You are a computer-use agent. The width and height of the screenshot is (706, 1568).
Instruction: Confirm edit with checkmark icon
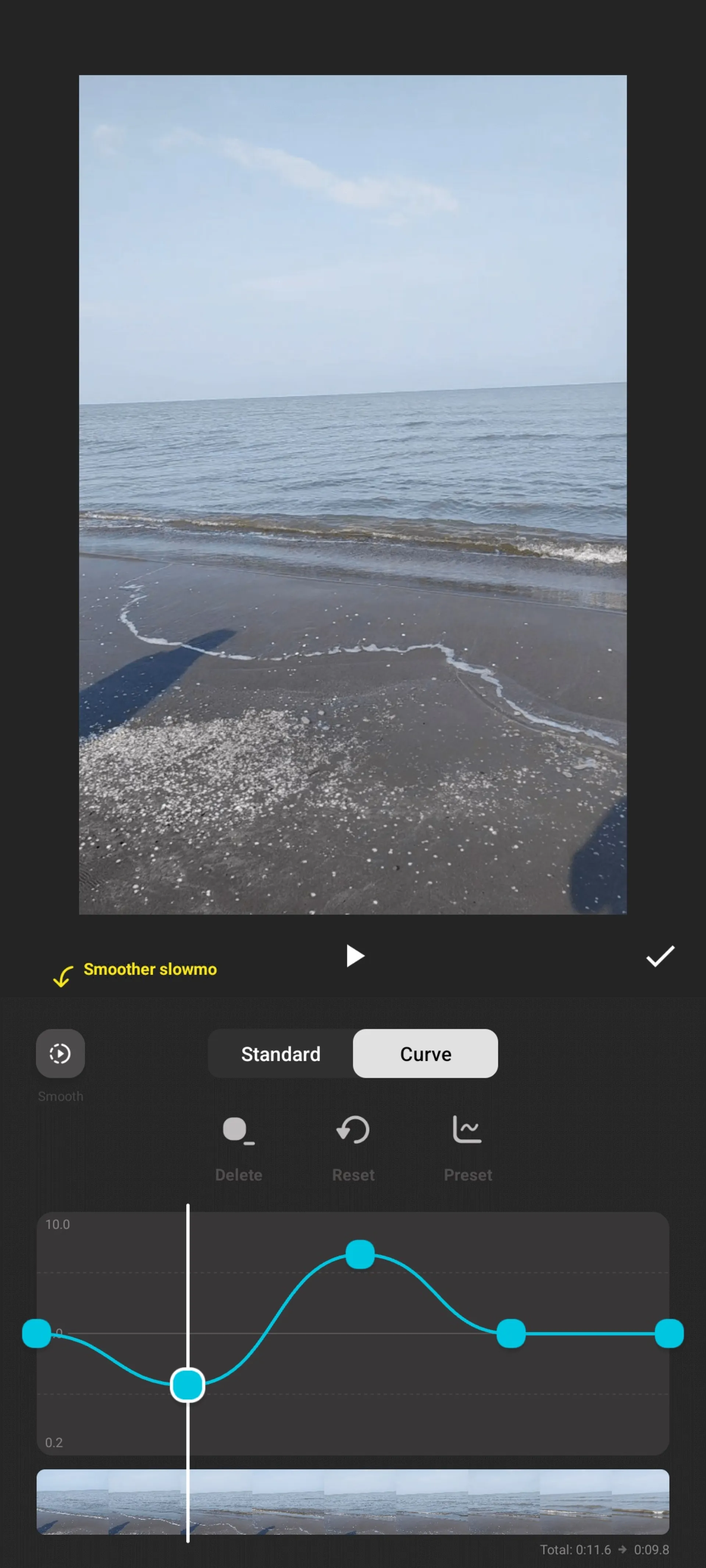pos(660,955)
